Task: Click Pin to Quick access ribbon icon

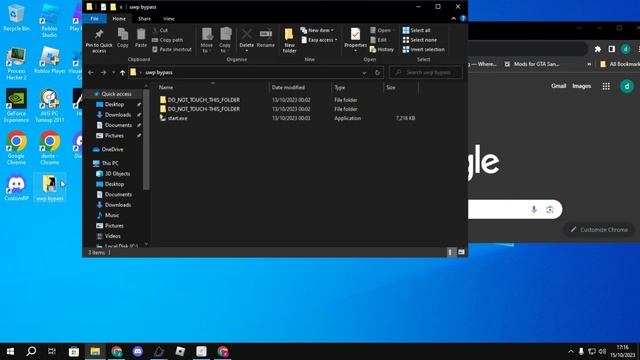Action: tap(99, 40)
